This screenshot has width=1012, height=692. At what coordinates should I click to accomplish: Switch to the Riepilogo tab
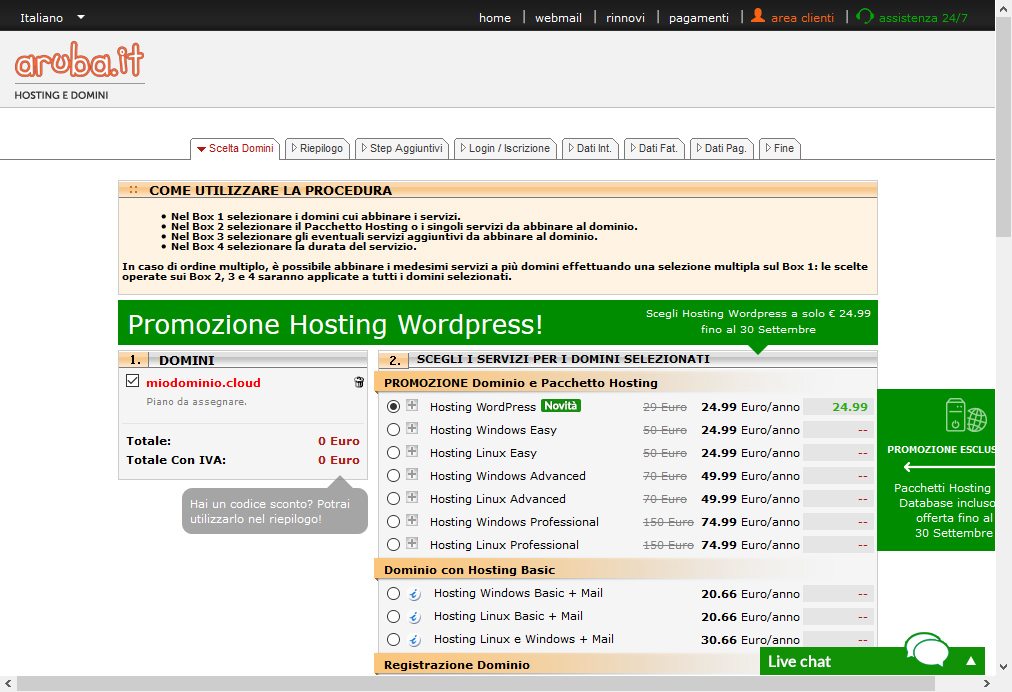tap(316, 148)
